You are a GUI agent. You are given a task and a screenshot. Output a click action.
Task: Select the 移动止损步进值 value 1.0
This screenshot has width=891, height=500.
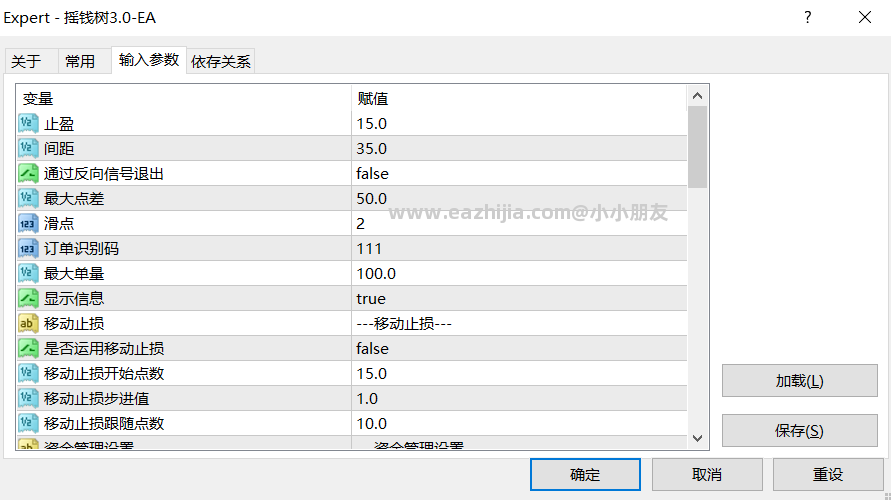pyautogui.click(x=367, y=399)
